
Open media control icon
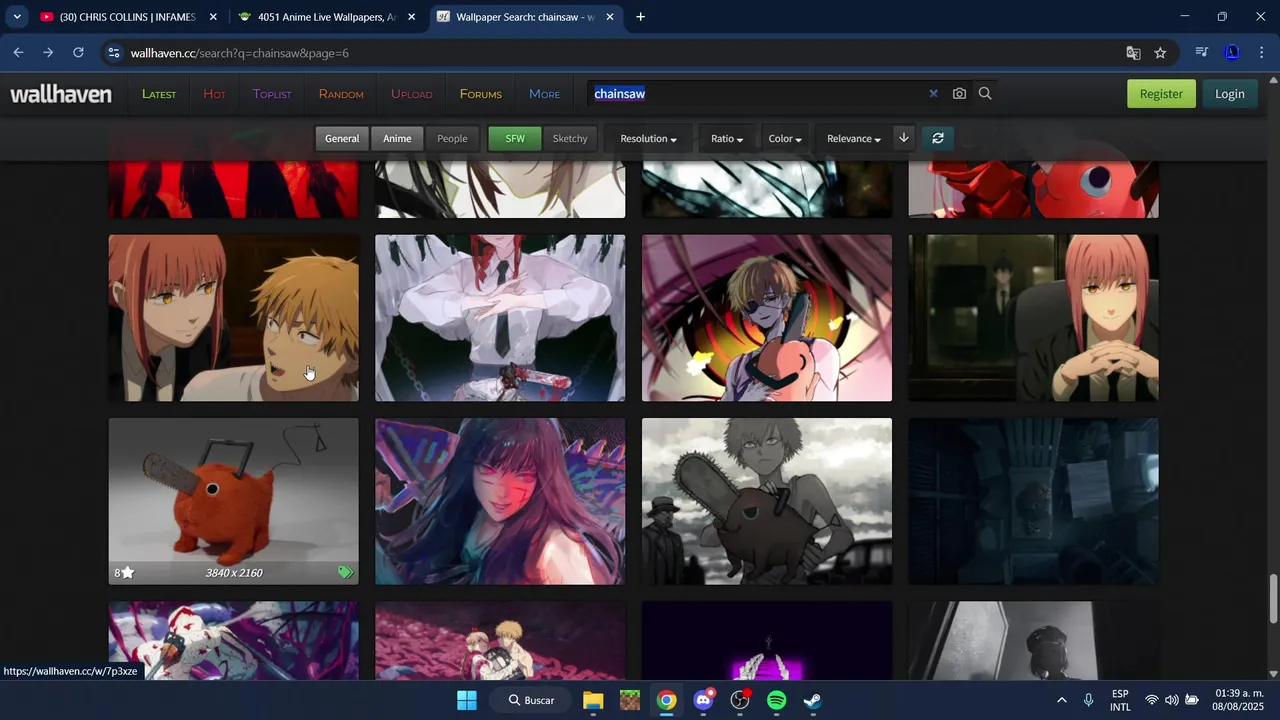[x=1202, y=53]
